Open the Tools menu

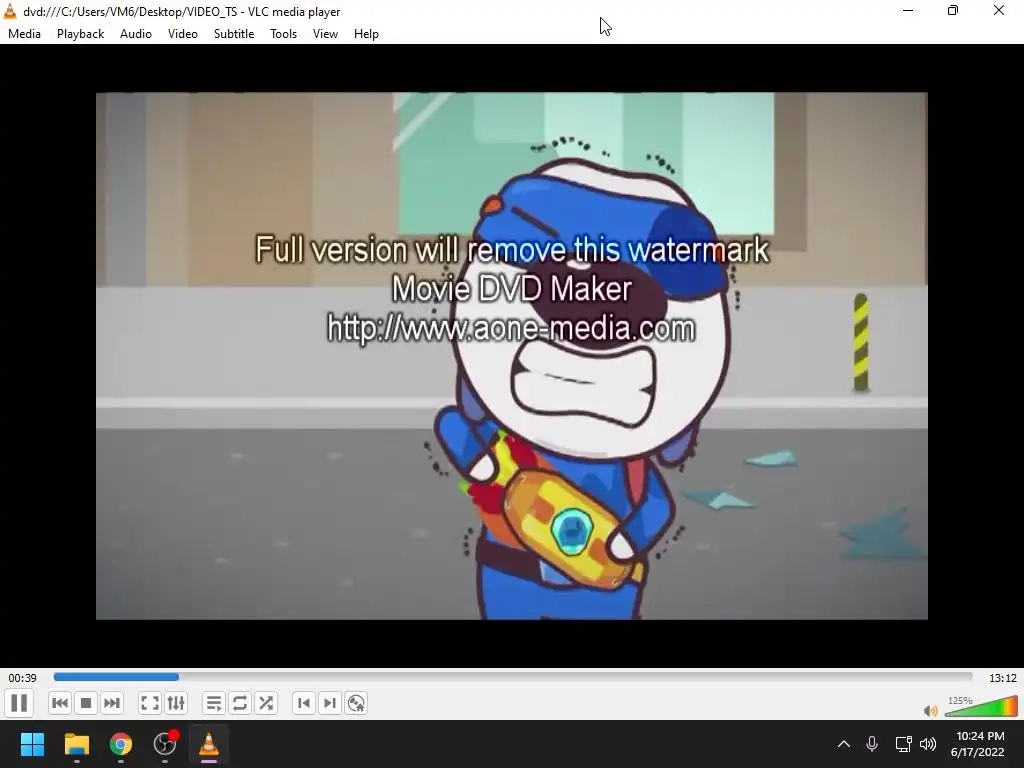[x=283, y=34]
